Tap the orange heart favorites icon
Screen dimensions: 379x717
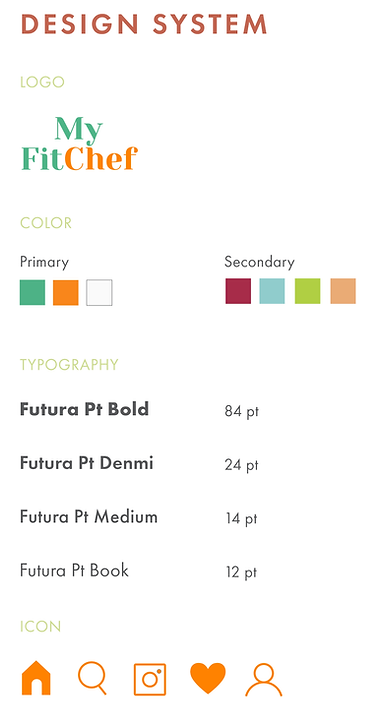pos(208,678)
